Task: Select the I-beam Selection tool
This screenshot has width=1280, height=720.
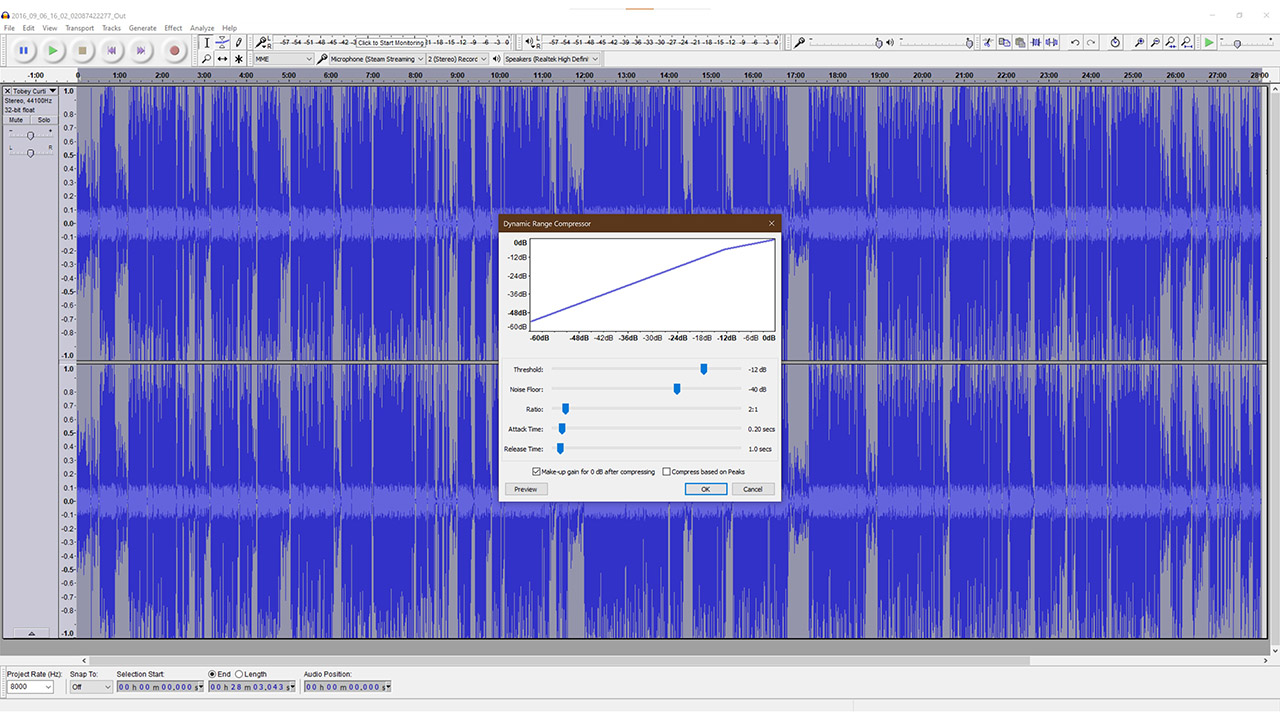Action: tap(207, 43)
